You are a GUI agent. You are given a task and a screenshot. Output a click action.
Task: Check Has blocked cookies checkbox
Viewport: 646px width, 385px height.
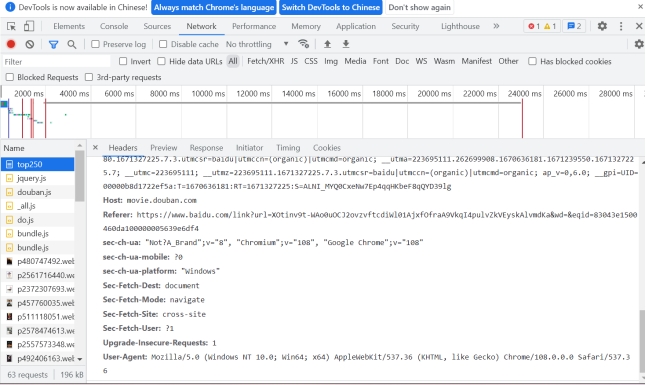coord(532,61)
